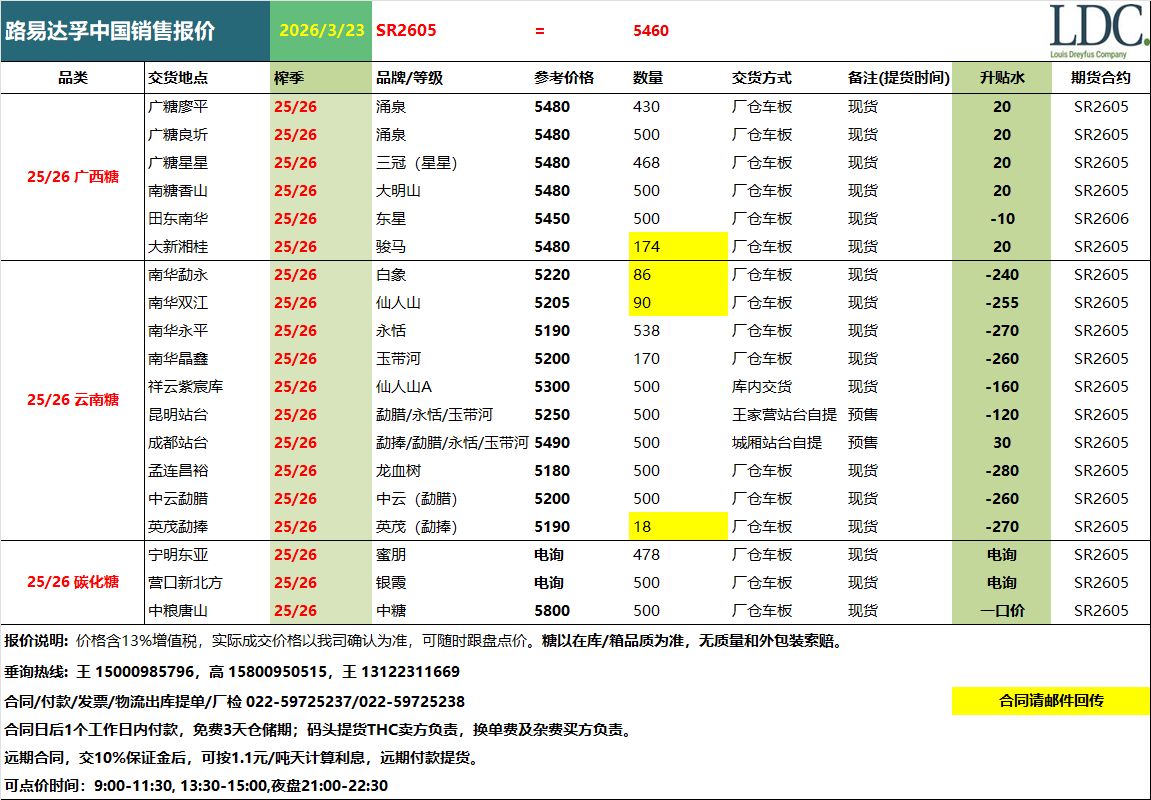Click the reference price 5800
Image resolution: width=1151 pixels, height=800 pixels.
point(552,611)
